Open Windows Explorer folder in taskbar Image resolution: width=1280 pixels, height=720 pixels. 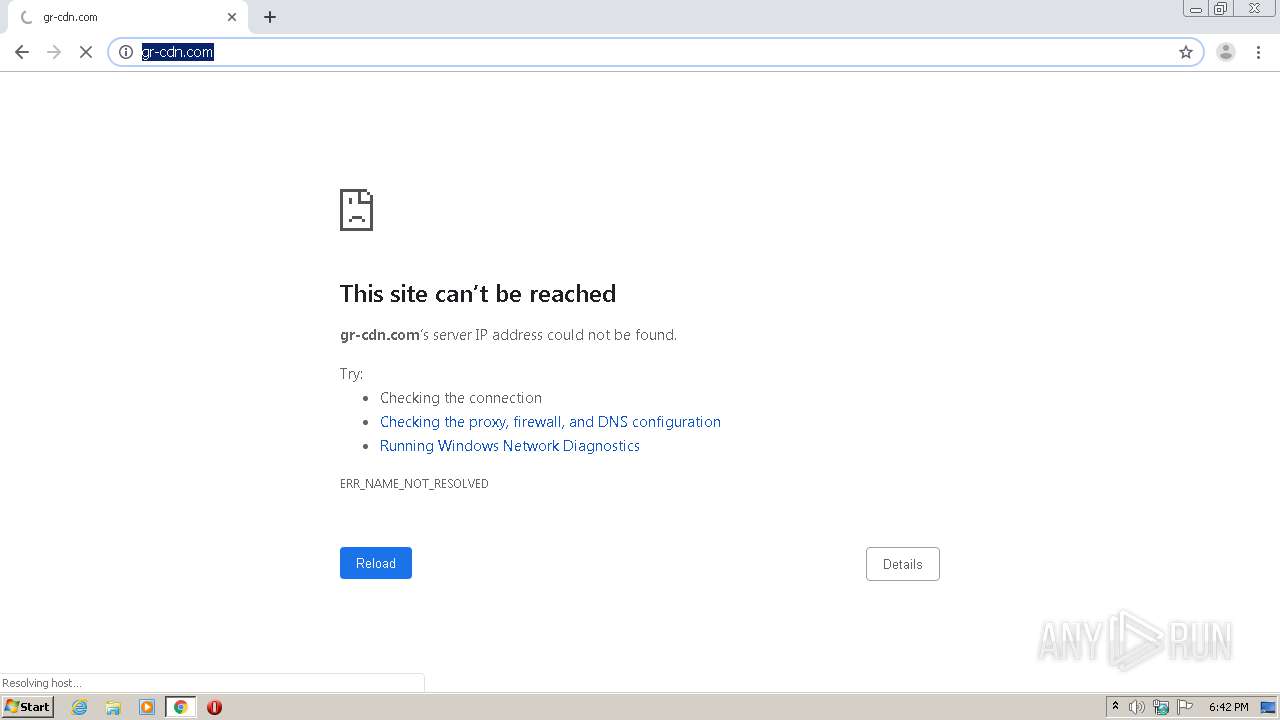[x=113, y=707]
